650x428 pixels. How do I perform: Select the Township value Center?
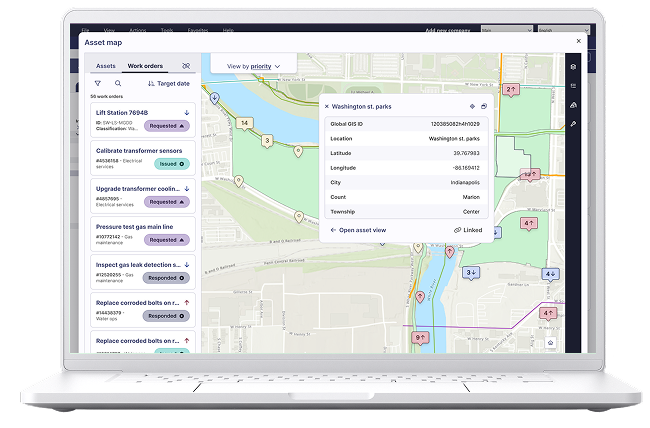pos(471,212)
